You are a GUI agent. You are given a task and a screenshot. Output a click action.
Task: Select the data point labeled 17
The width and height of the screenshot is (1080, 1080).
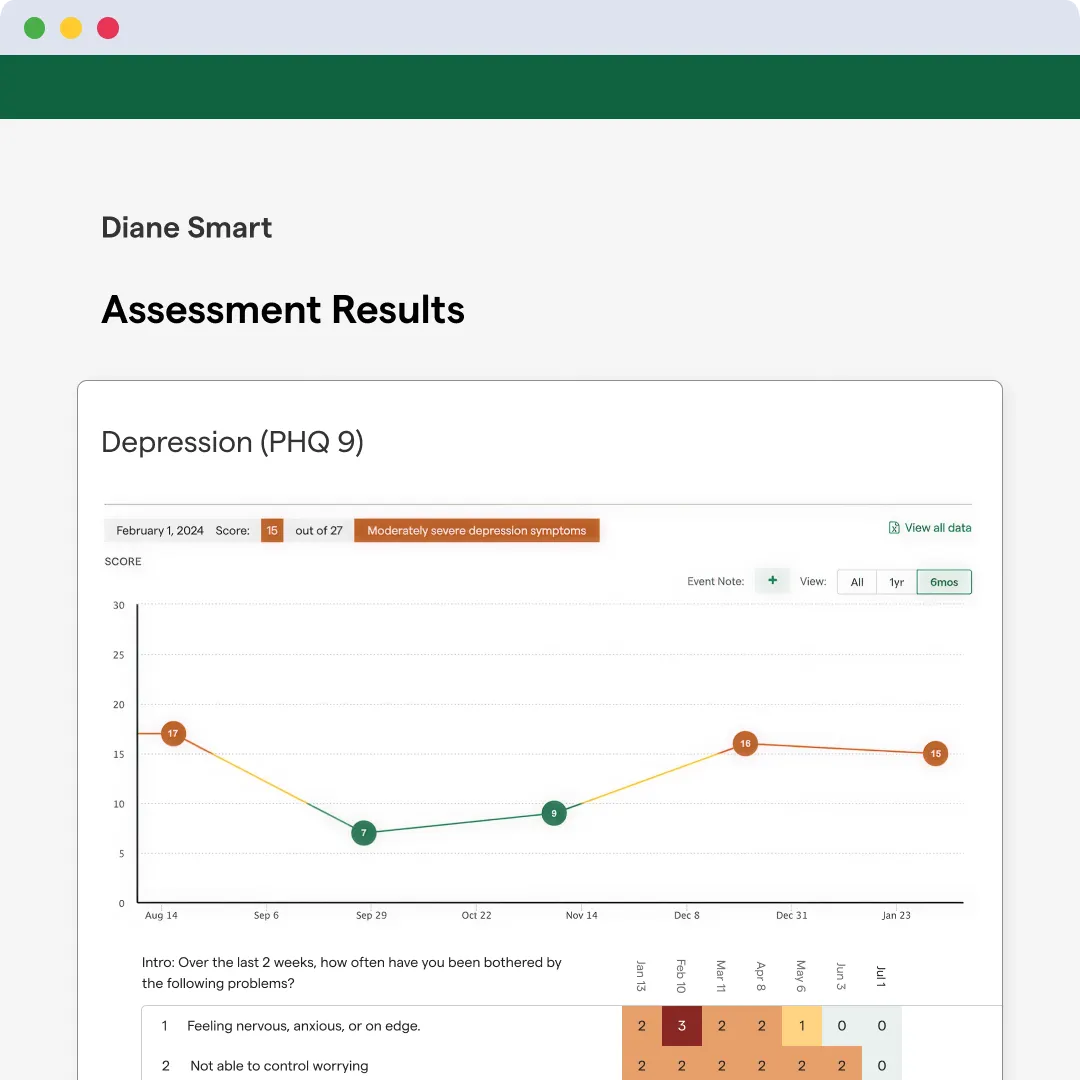[x=173, y=733]
